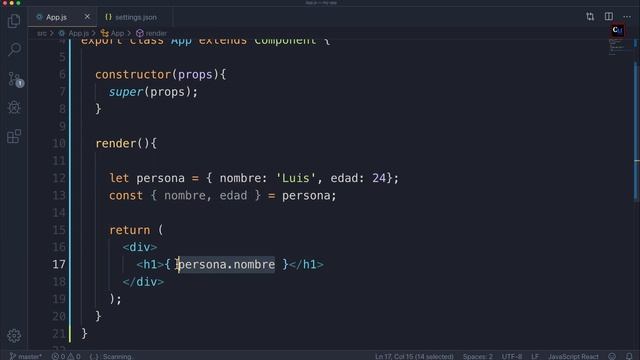Screen dimensions: 640x360
Task: Click the 'edad' variable on line 13
Action: coord(233,196)
